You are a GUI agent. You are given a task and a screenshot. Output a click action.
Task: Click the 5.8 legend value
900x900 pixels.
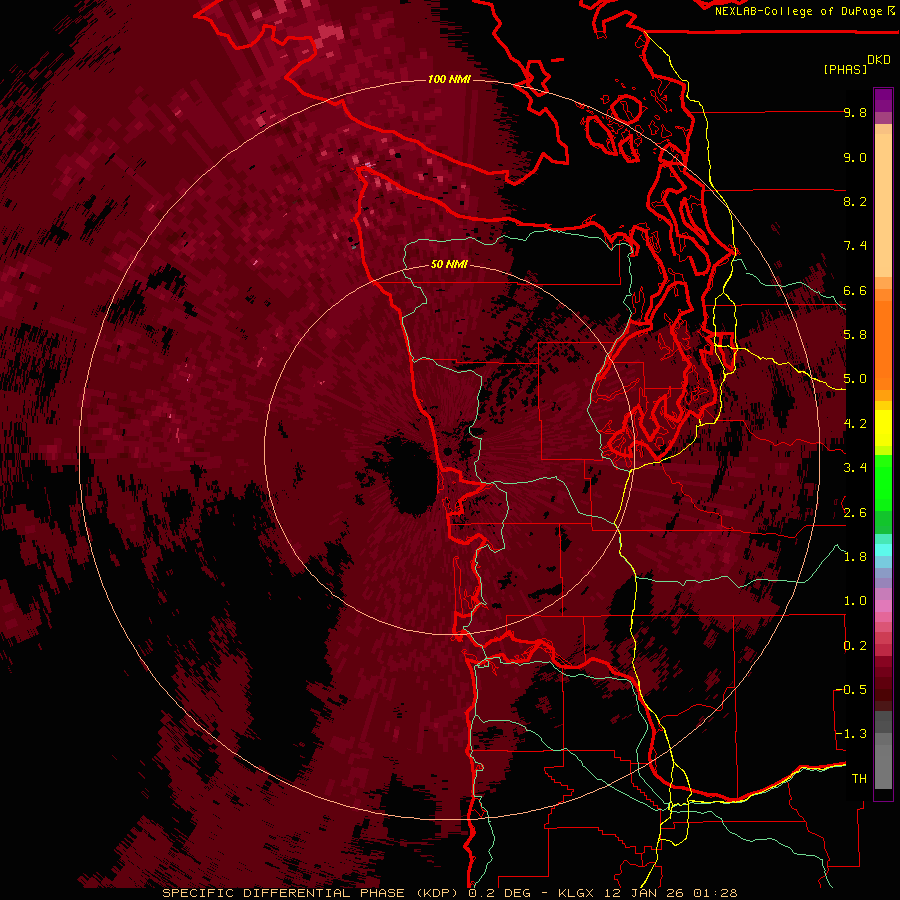coord(855,335)
